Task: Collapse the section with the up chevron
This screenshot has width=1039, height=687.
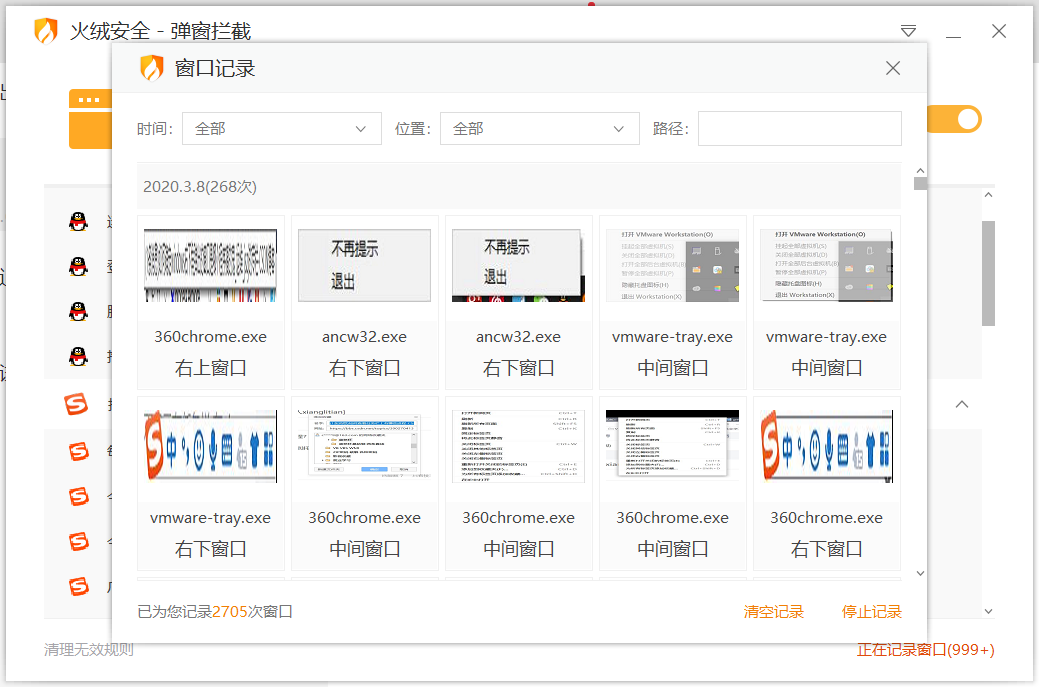Action: pos(962,404)
